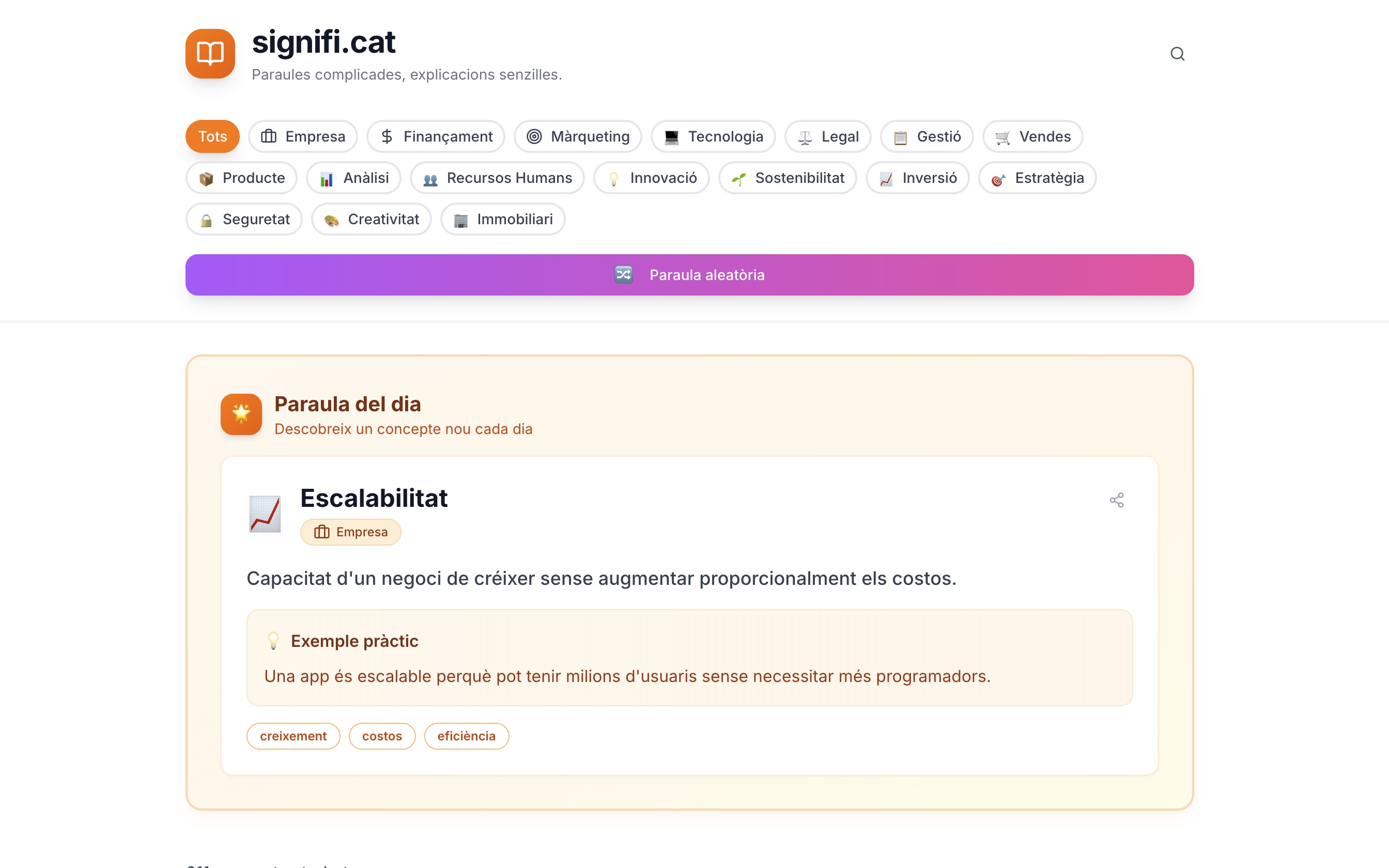Click the share icon on the Escalabilitat card
The height and width of the screenshot is (868, 1389).
click(x=1117, y=500)
